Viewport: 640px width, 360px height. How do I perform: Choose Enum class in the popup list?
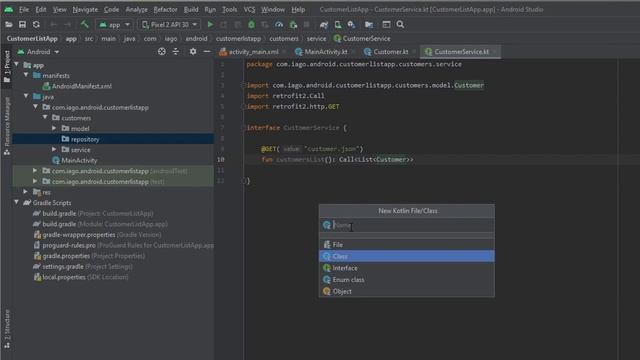407,280
